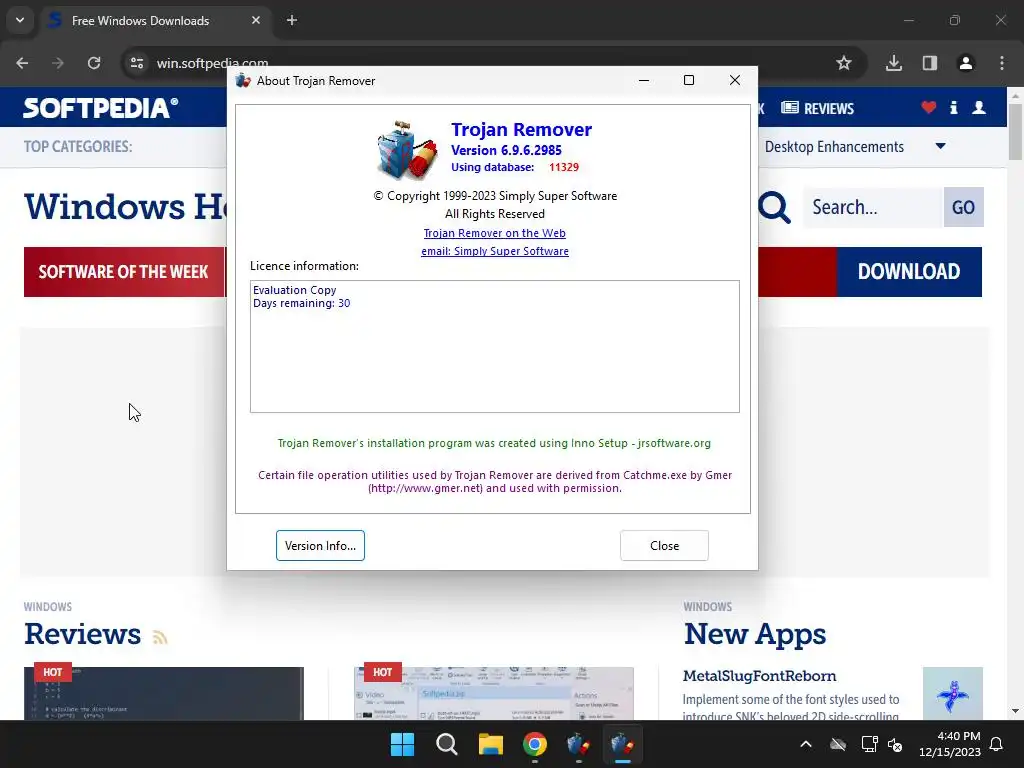The image size is (1024, 768).
Task: Close the Free Windows Downloads tab
Action: click(256, 20)
